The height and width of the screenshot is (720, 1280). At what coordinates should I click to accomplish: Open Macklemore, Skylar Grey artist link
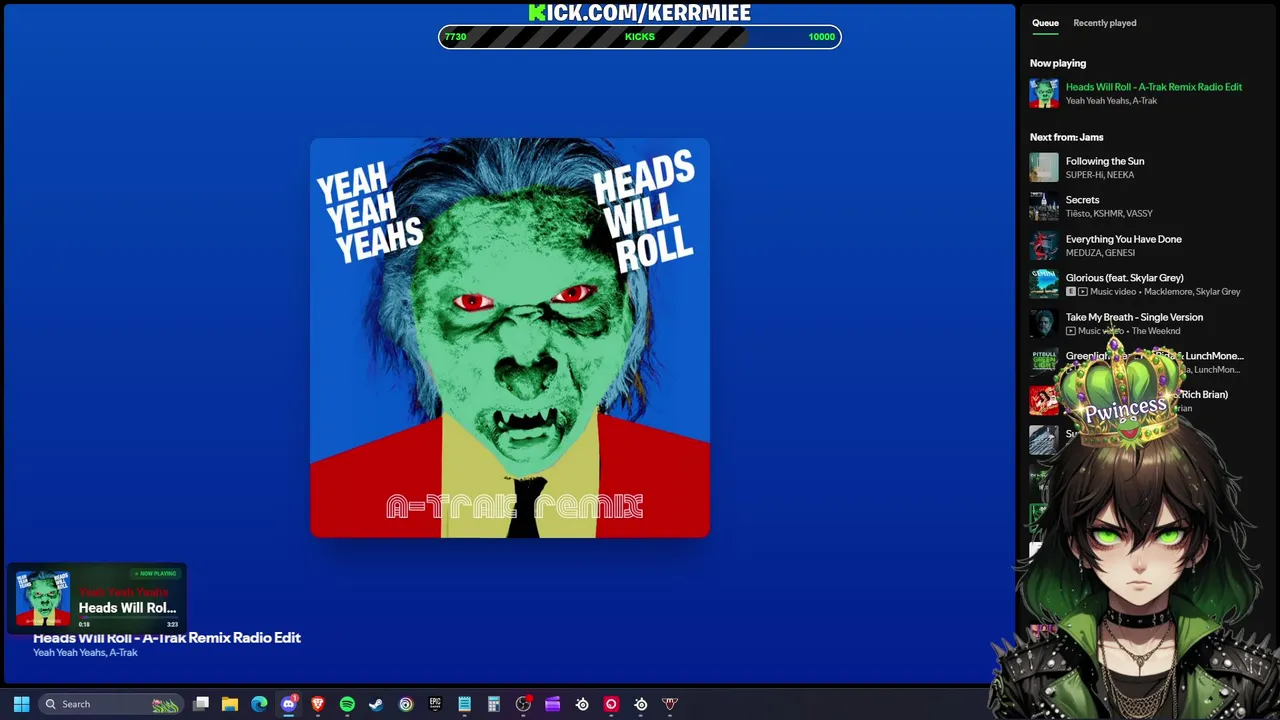(x=1192, y=292)
